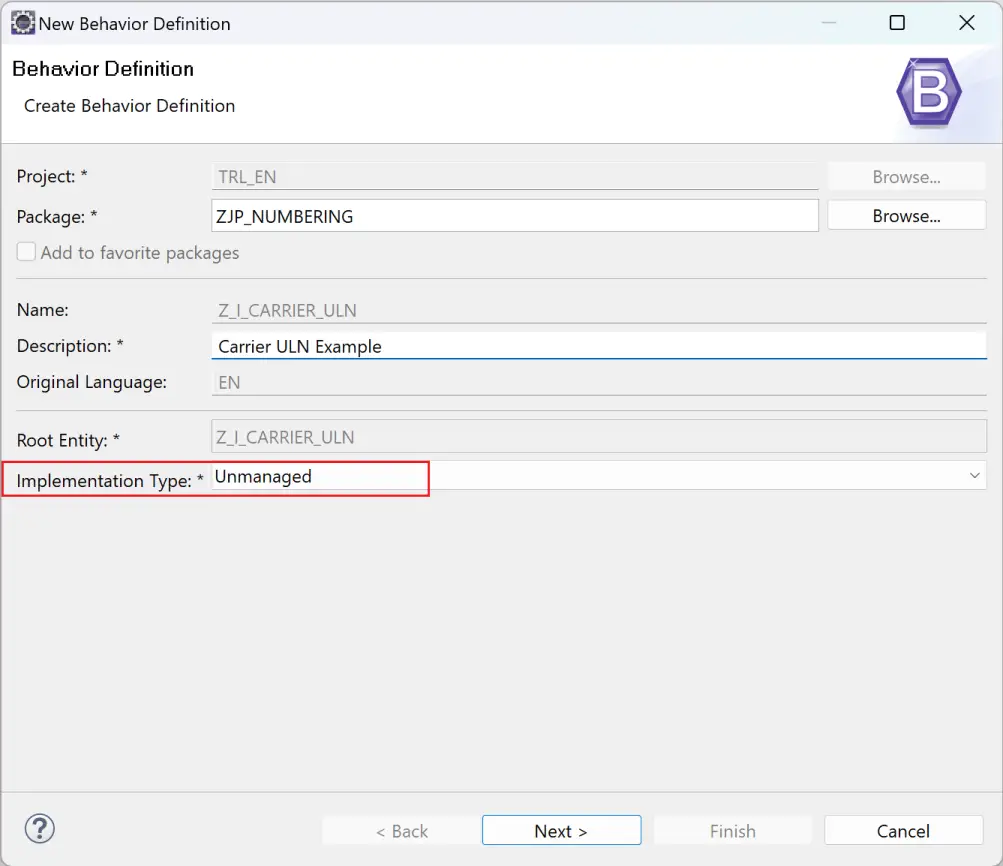Image resolution: width=1003 pixels, height=866 pixels.
Task: Click the disabled Browse button beside Project
Action: tap(906, 177)
